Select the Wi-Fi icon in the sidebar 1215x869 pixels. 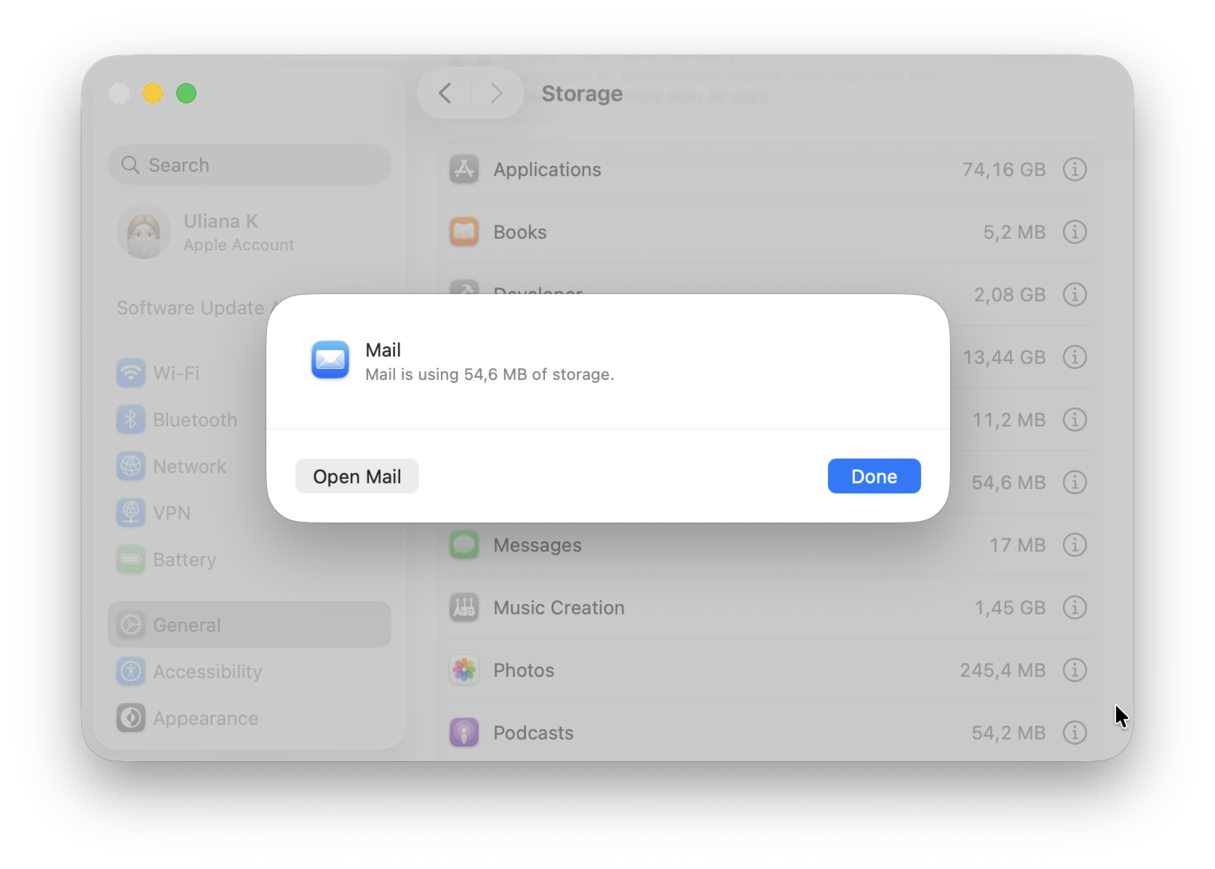pos(131,373)
